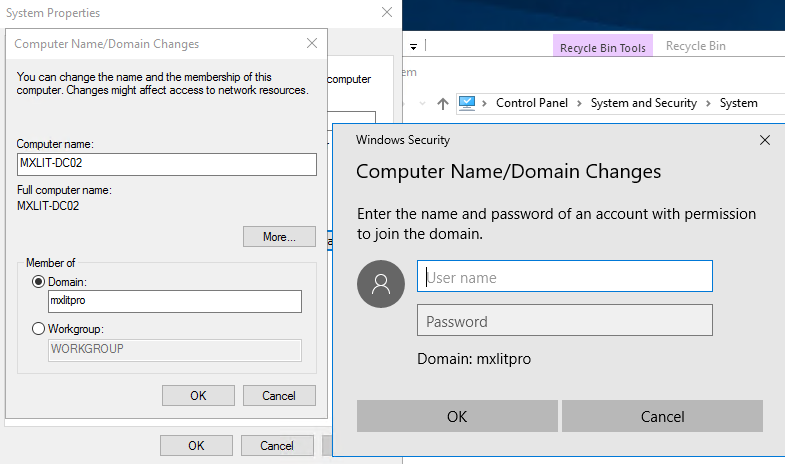Open the Recycle Bin Tools ribbon tab
Screen dimensions: 785x464
tap(603, 47)
